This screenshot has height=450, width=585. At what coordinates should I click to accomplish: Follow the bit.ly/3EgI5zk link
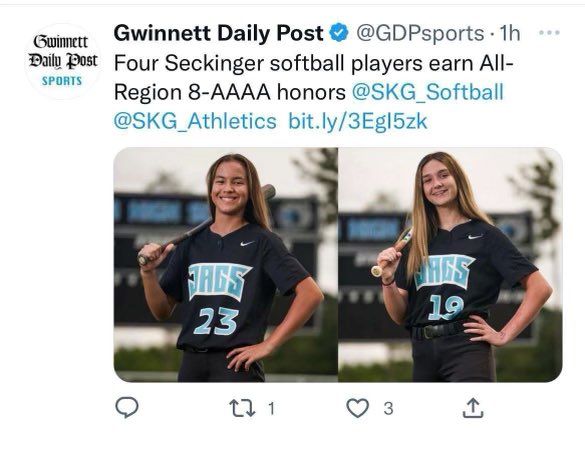point(358,122)
